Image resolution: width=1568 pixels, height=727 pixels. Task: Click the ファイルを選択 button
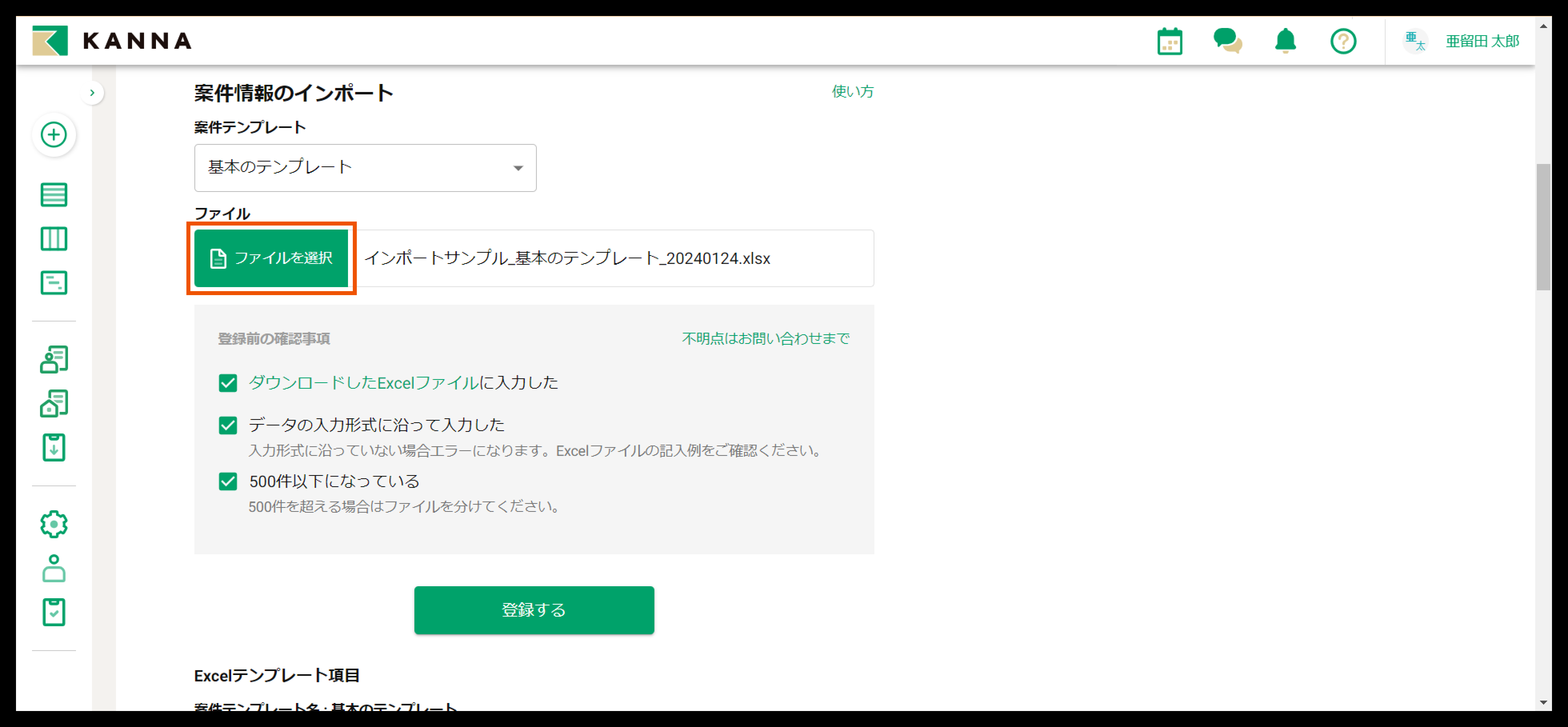pos(271,258)
